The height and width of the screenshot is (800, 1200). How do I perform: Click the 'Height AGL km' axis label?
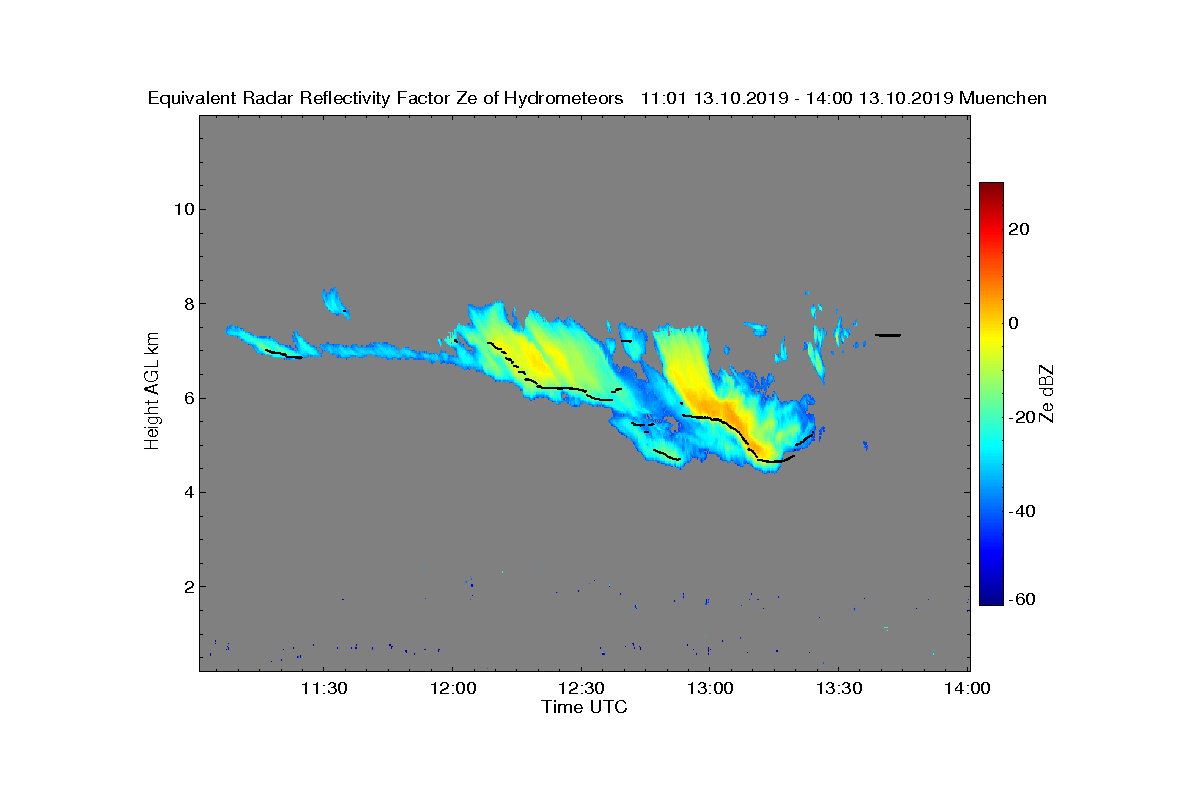pyautogui.click(x=152, y=392)
